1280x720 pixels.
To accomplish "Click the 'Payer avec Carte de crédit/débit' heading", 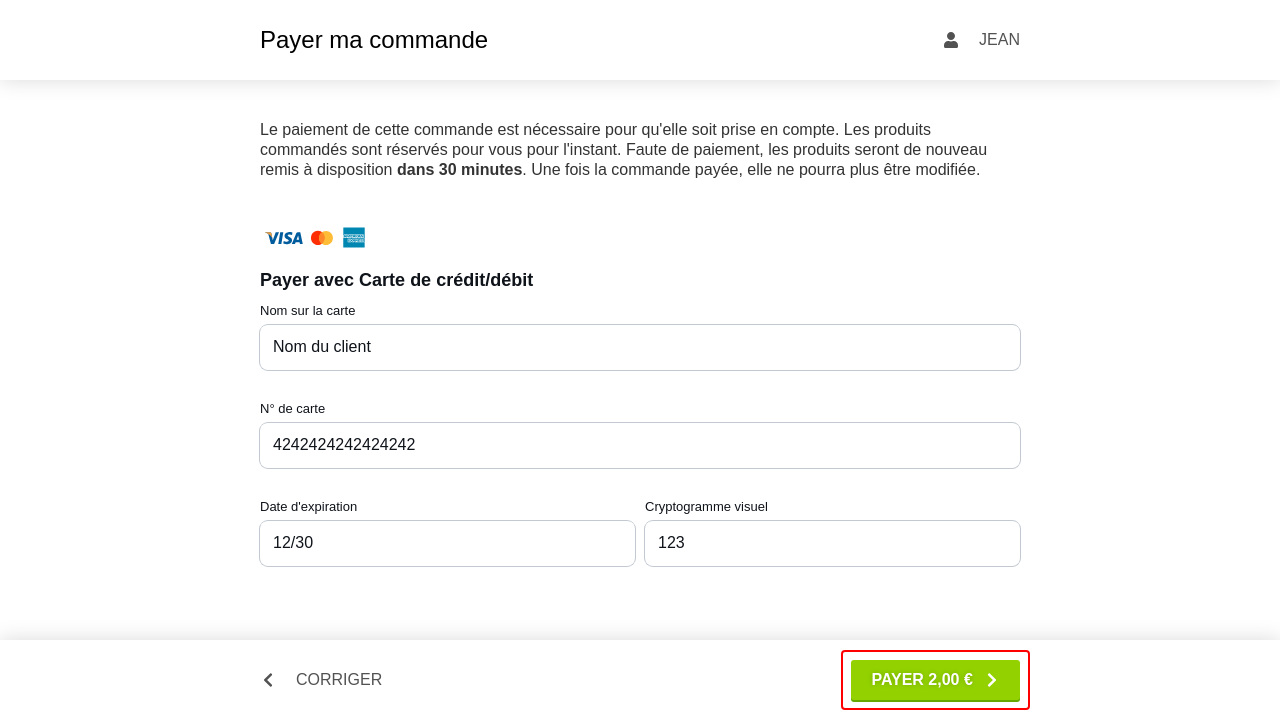I will pos(396,280).
